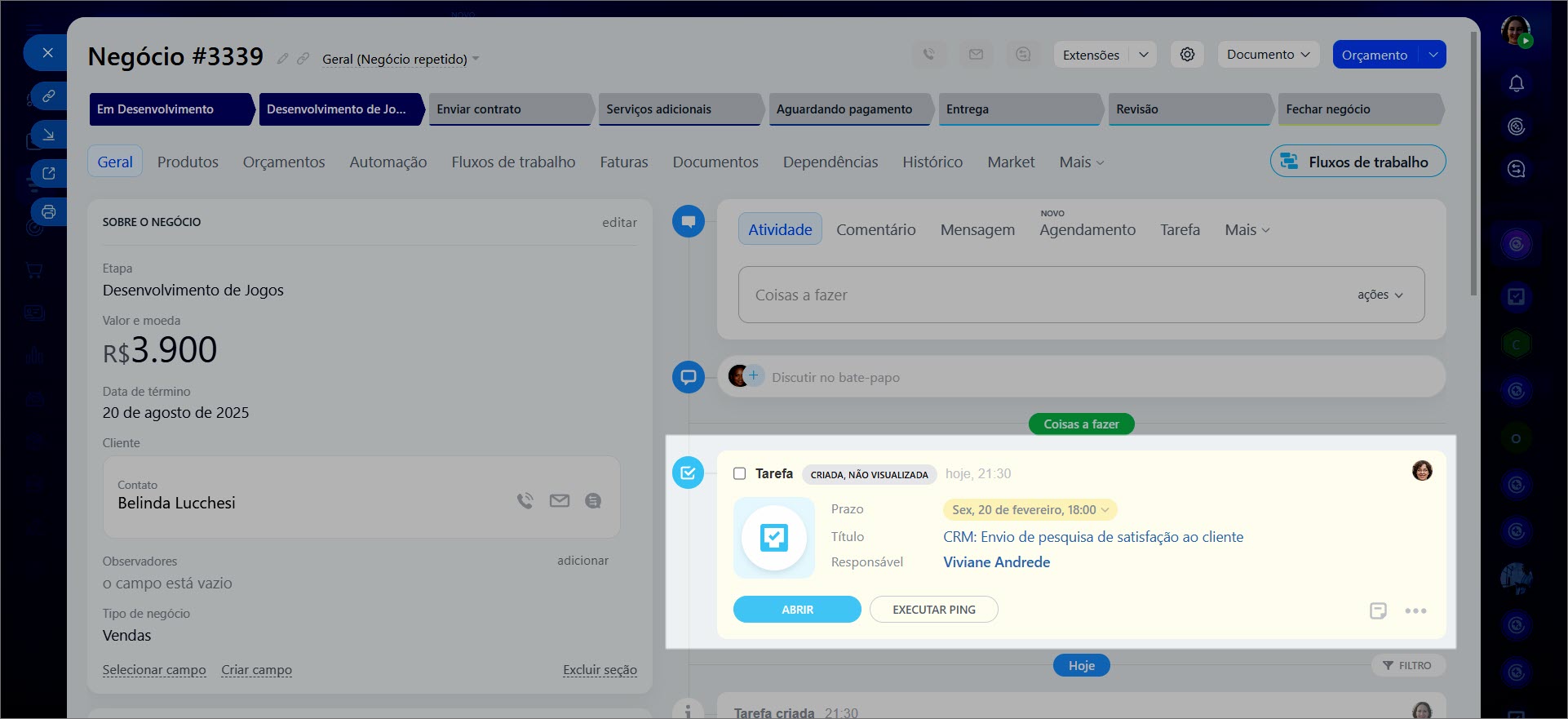Select the Comentário tab in timeline
The image size is (1568, 719).
tap(875, 229)
